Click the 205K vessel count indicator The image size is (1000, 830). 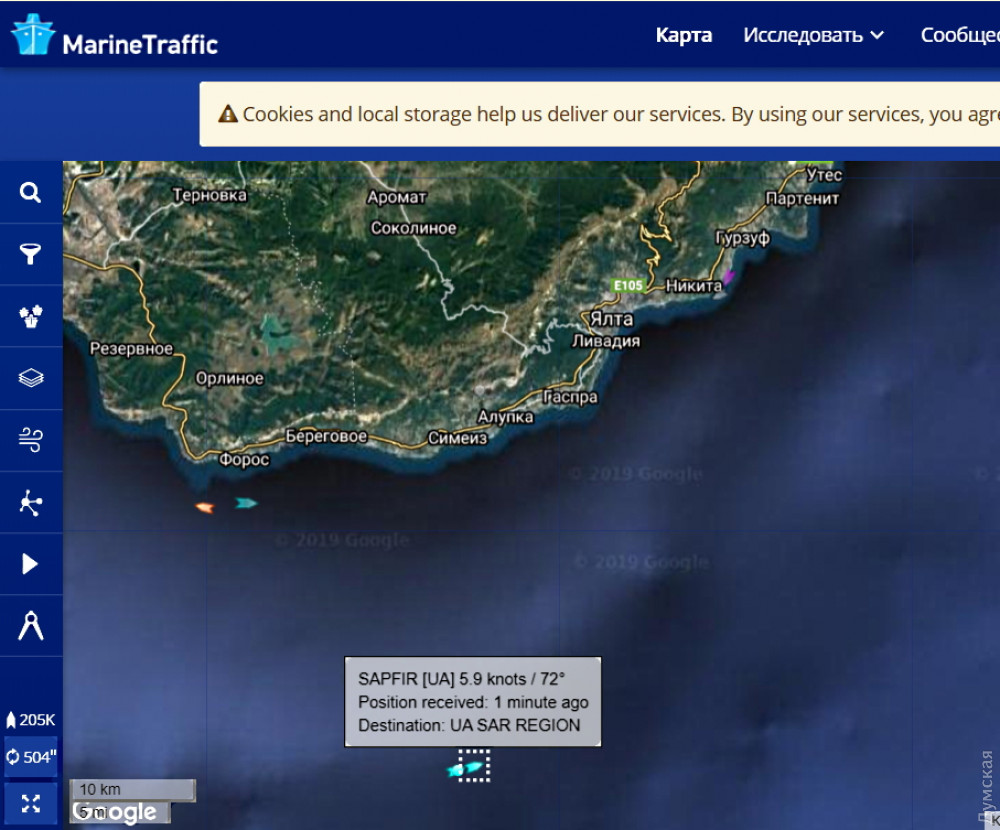31,720
